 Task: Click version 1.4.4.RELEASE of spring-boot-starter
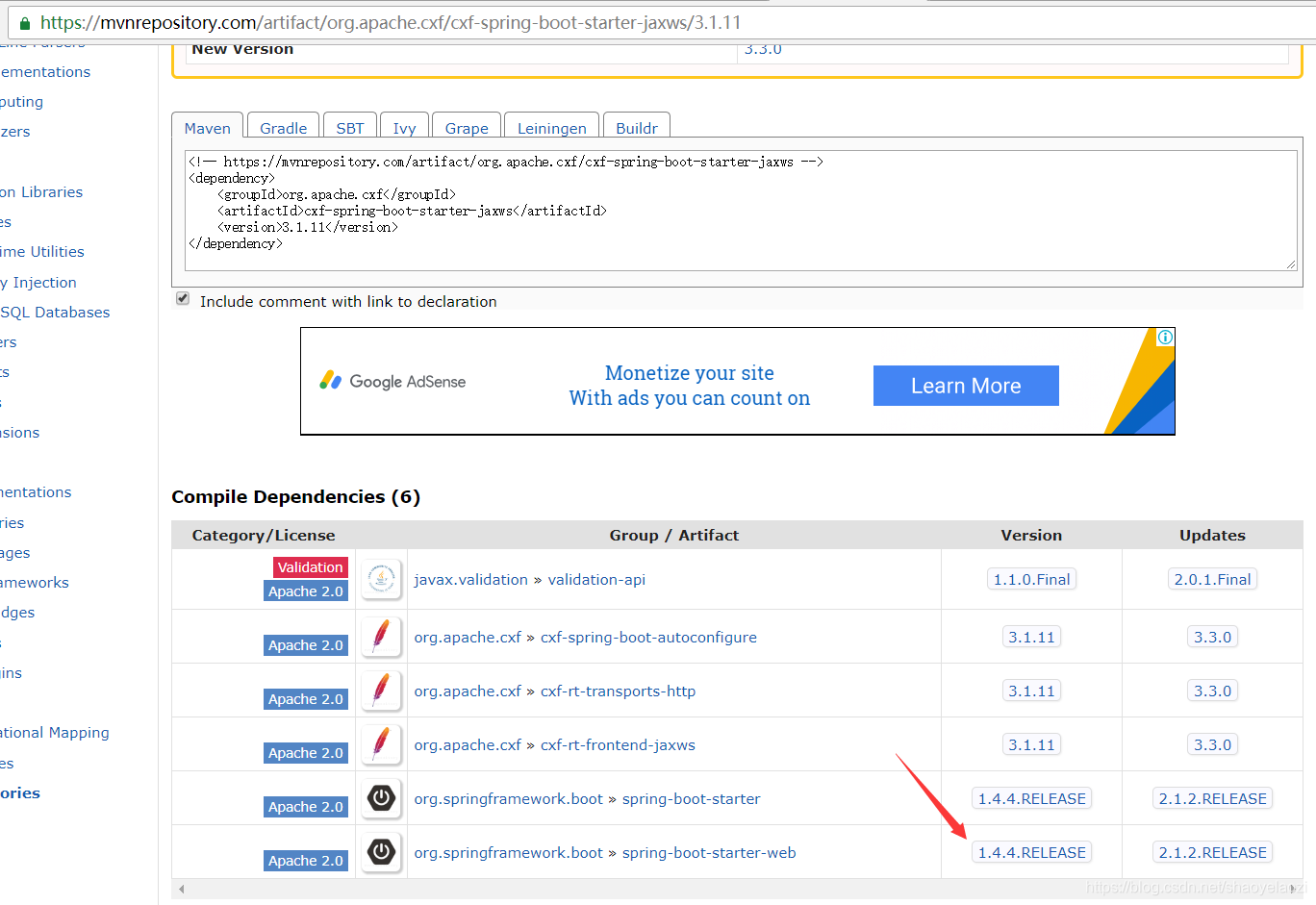(1031, 798)
